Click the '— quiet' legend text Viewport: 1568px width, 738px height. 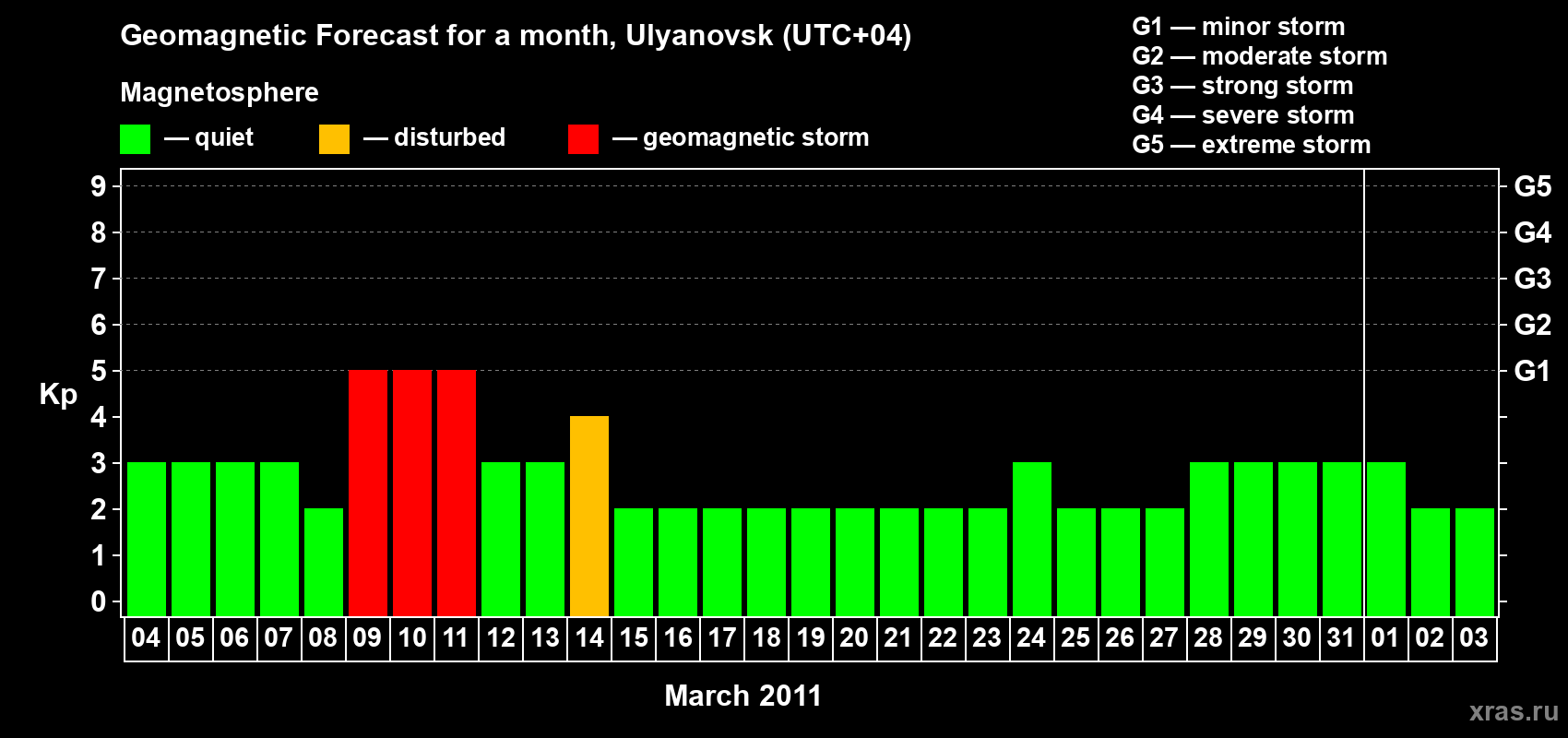tap(208, 138)
